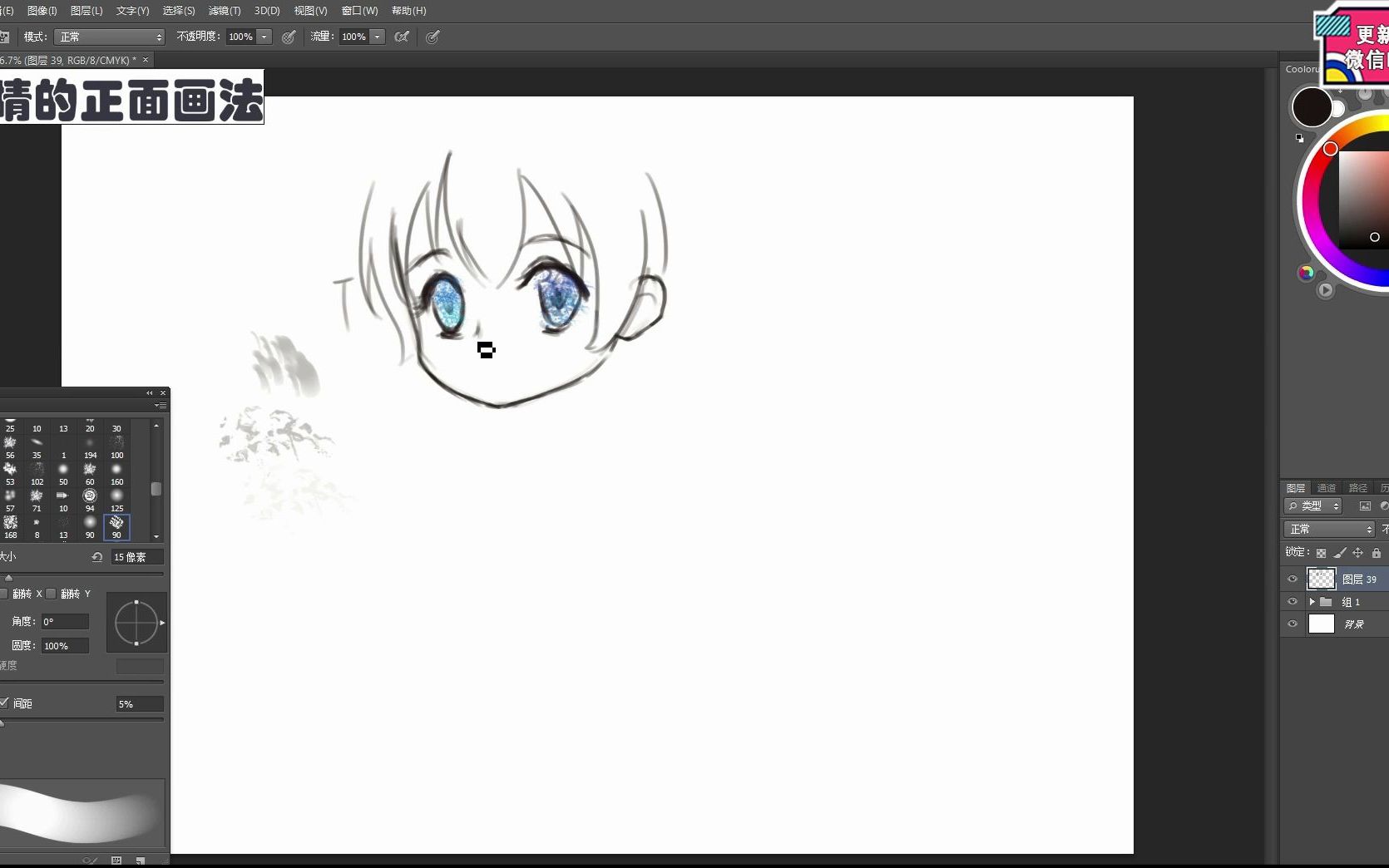The image size is (1389, 868).
Task: Click default colors icon in Coolorus panel
Action: point(1300,138)
